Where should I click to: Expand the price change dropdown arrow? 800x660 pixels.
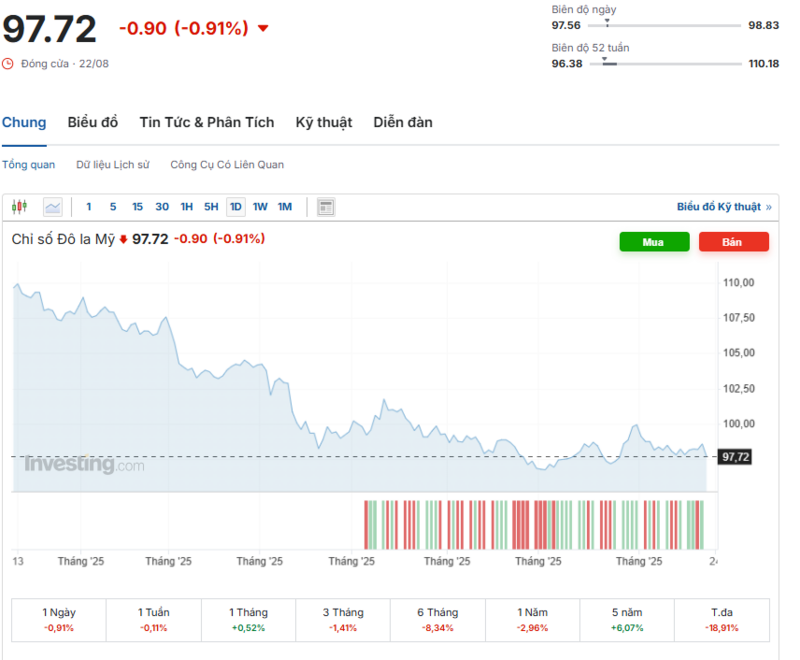262,30
